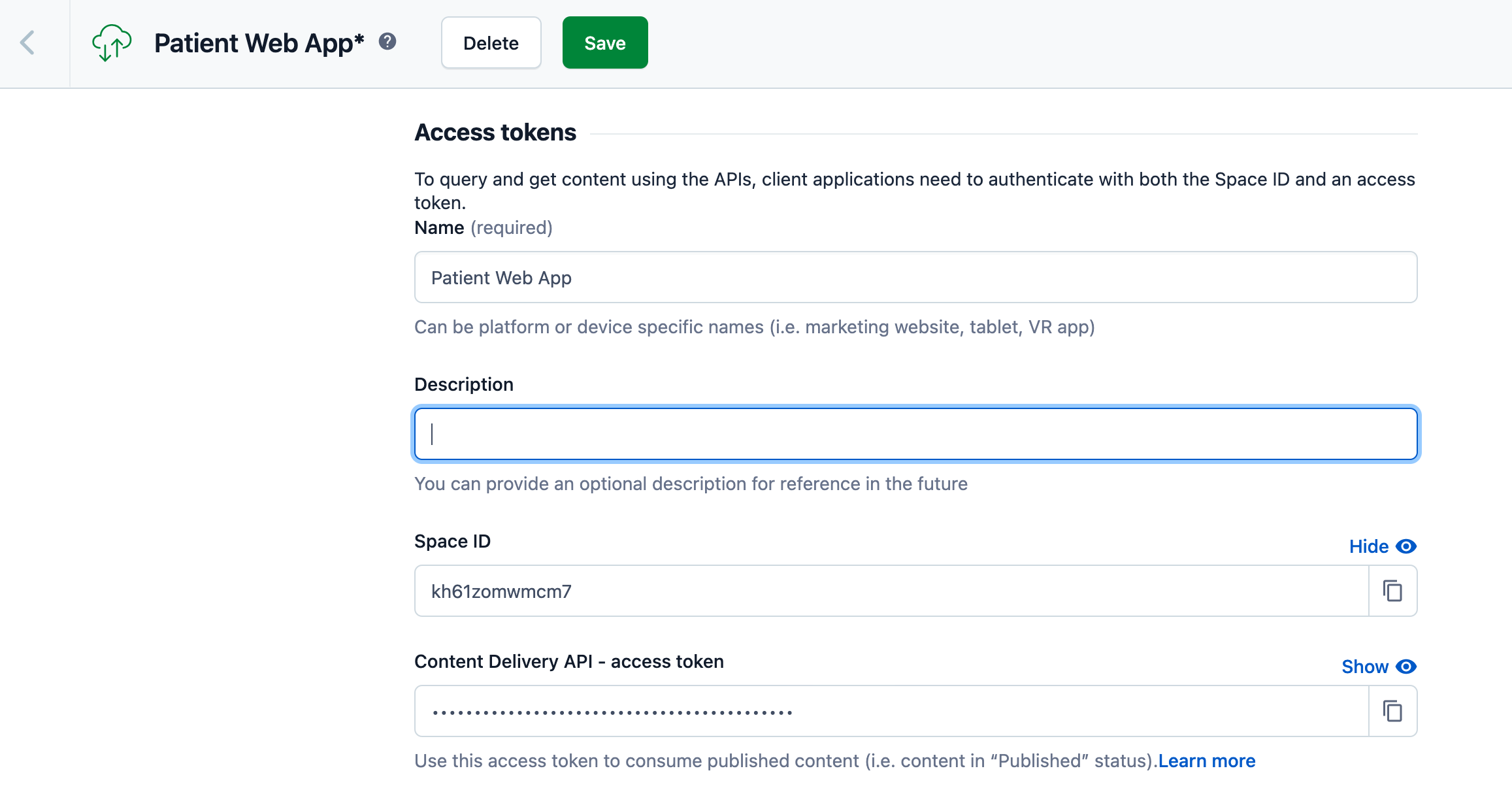1512x792 pixels.
Task: Select the Space ID text field
Action: [x=891, y=591]
